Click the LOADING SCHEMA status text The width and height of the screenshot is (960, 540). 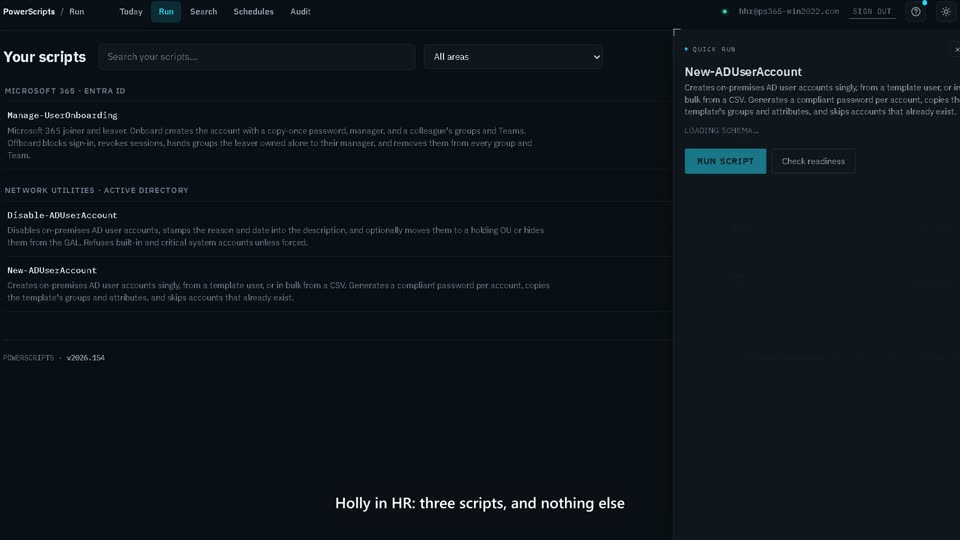(x=721, y=130)
